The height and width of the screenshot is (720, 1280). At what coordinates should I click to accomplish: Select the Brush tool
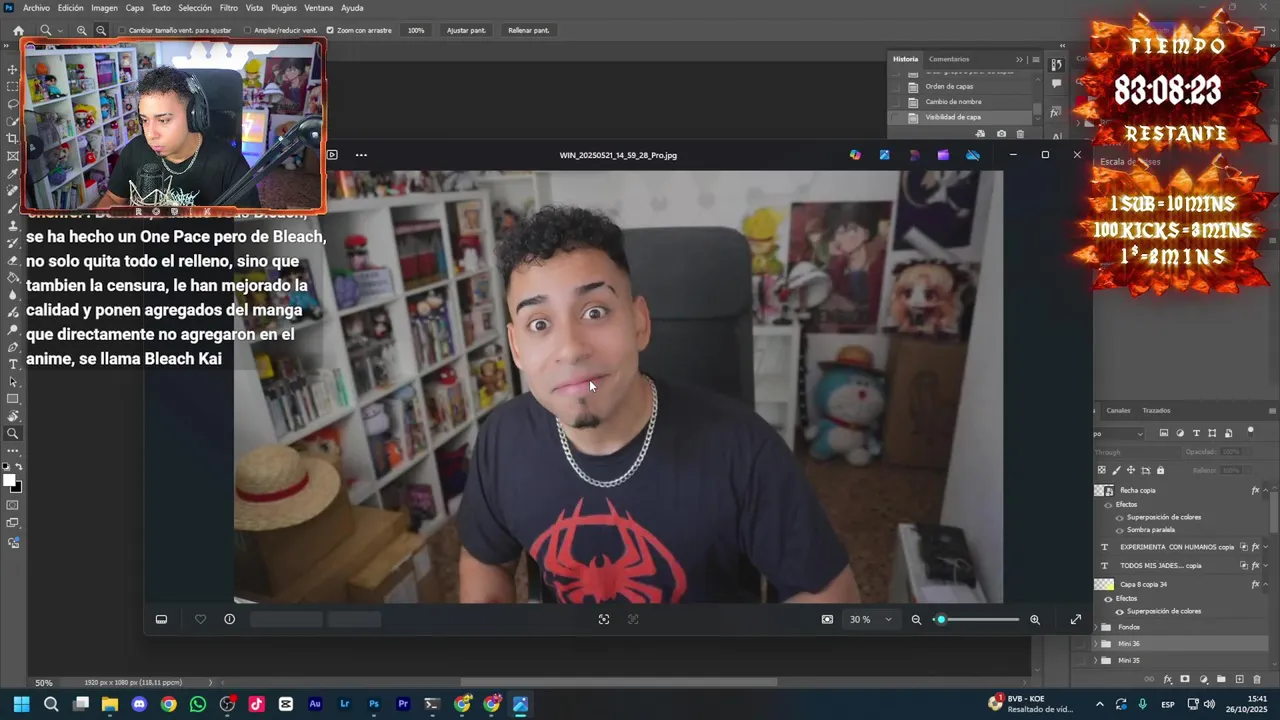click(x=13, y=208)
